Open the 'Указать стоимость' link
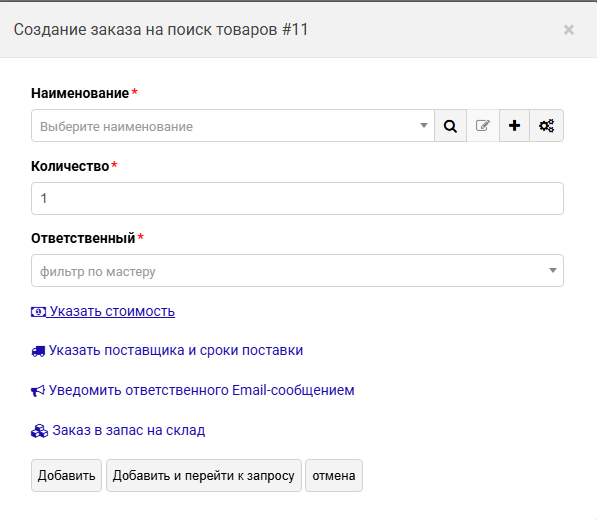The image size is (597, 520). (x=112, y=311)
